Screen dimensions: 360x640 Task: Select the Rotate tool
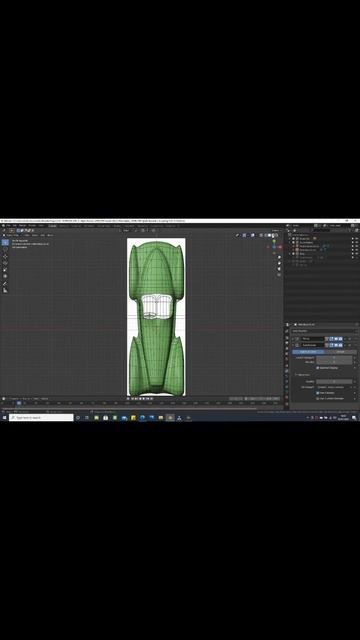(5, 263)
